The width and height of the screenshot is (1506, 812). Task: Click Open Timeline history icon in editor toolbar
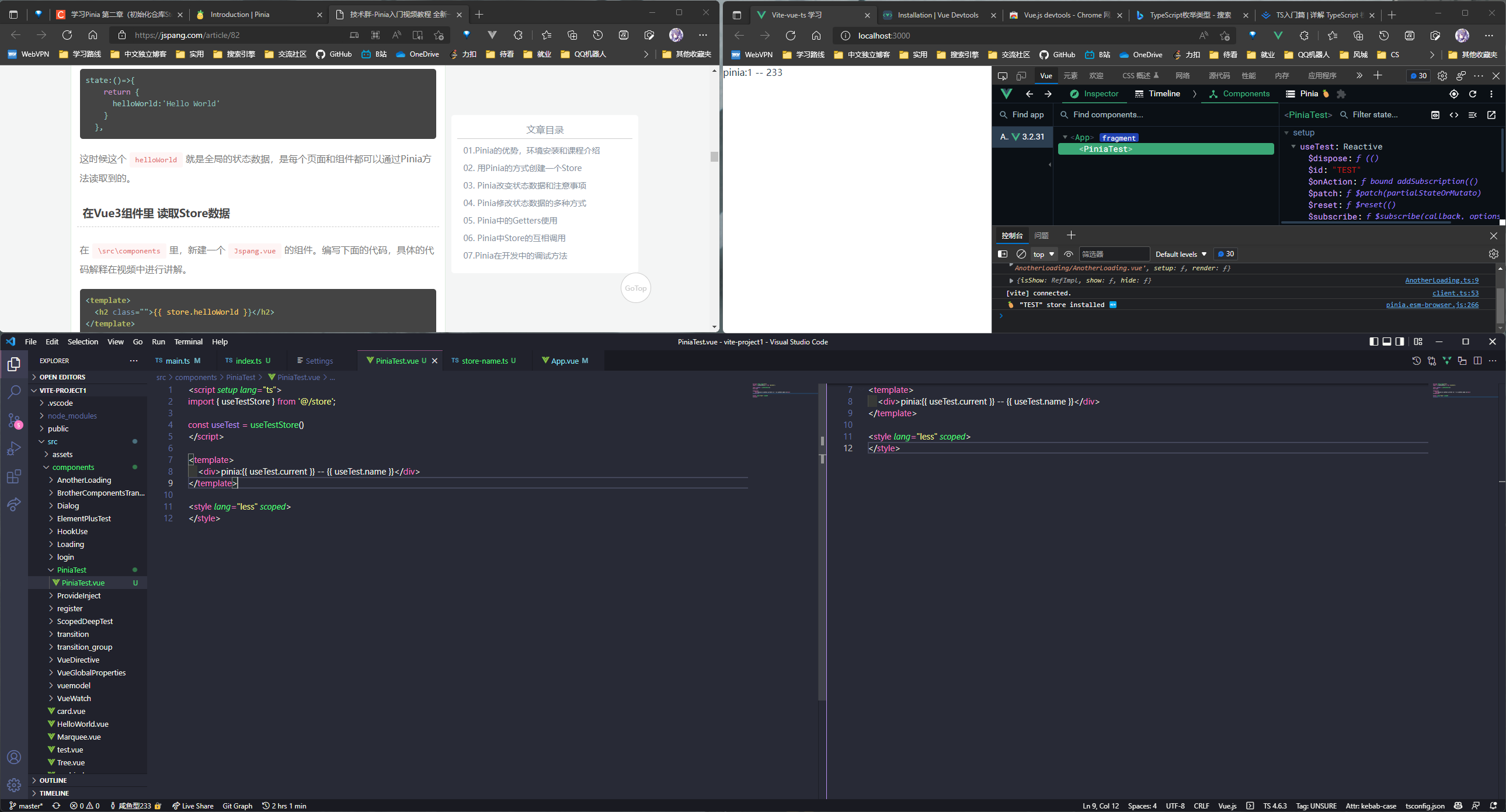click(1417, 361)
